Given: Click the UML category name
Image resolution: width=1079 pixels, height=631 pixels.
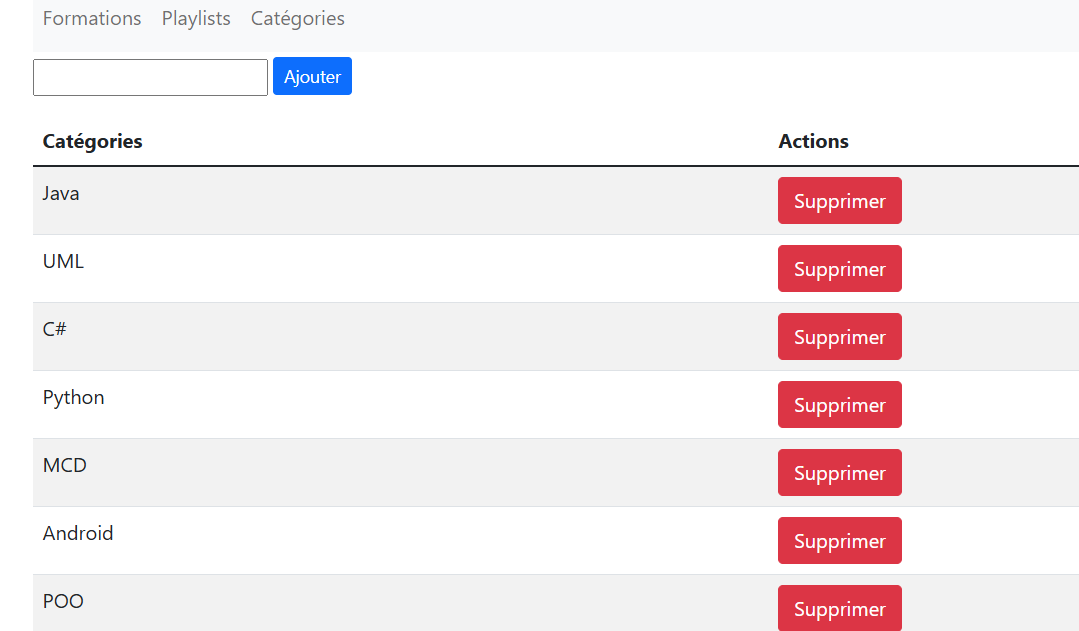Looking at the screenshot, I should [63, 261].
